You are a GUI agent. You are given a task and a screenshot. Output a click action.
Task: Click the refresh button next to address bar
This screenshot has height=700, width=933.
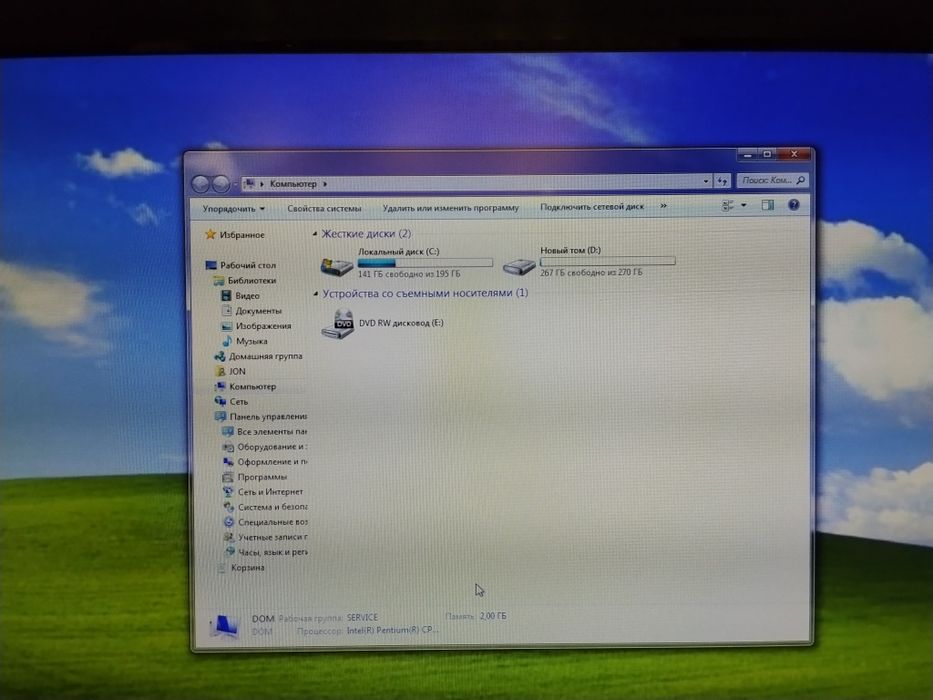point(722,181)
